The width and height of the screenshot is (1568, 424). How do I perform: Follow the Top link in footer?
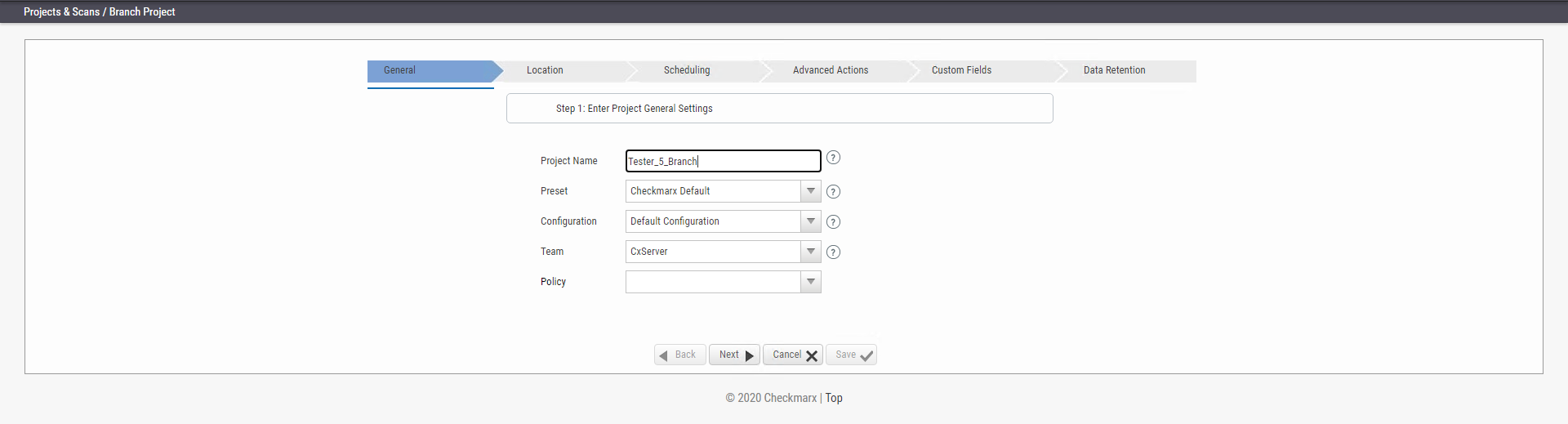834,398
